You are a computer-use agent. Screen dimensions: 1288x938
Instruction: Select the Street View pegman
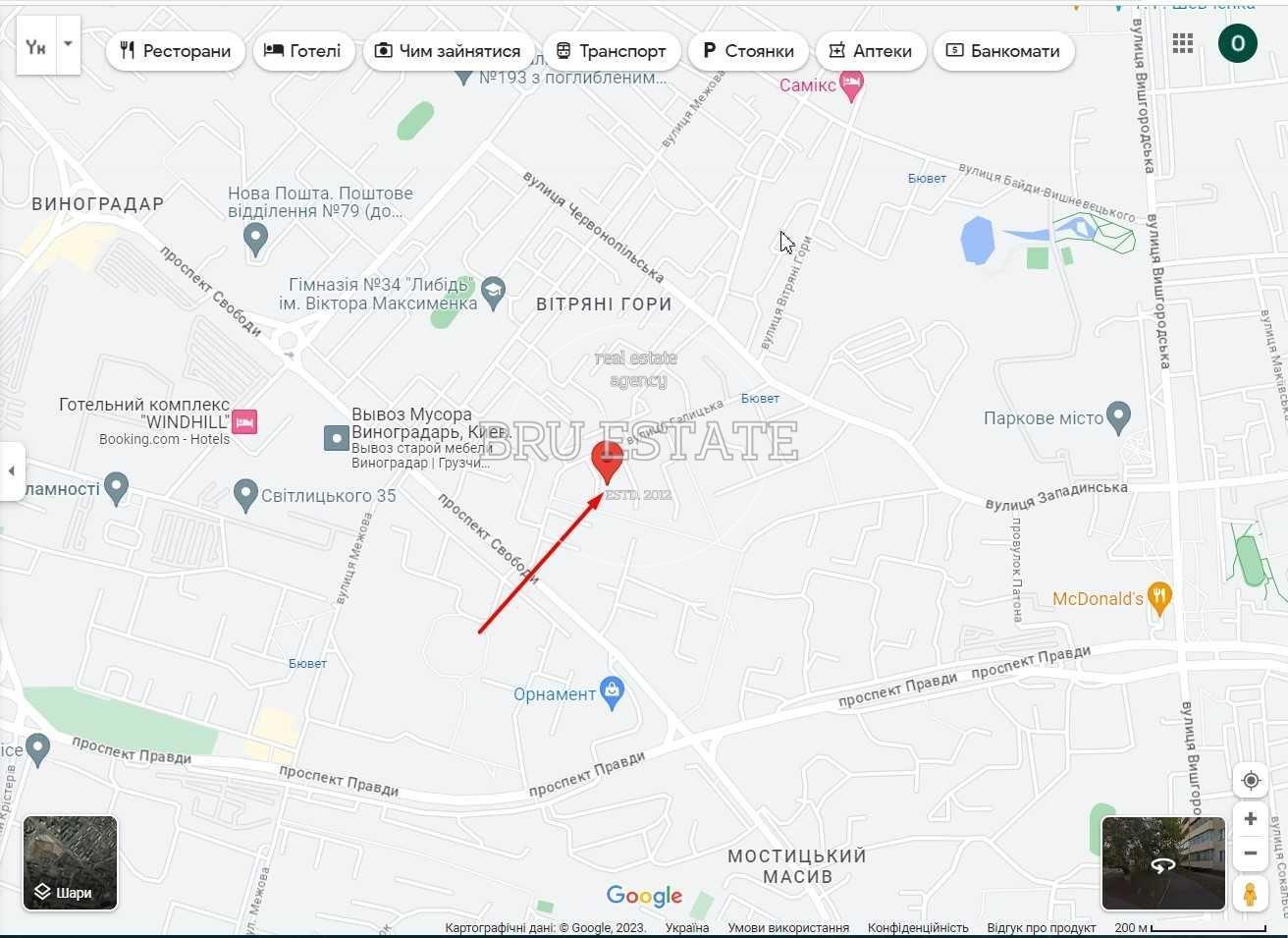[x=1250, y=894]
